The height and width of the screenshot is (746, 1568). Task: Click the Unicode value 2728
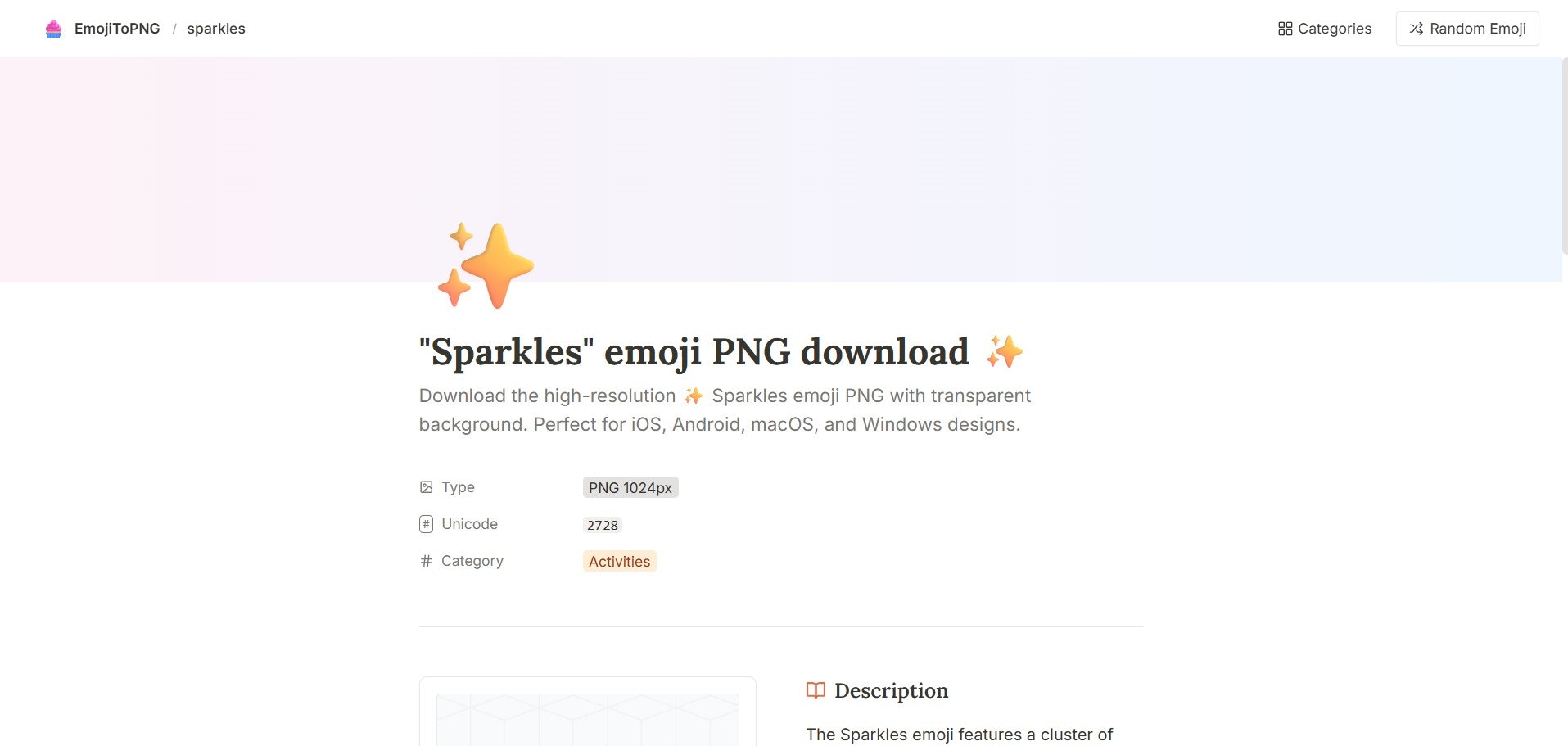tap(603, 524)
